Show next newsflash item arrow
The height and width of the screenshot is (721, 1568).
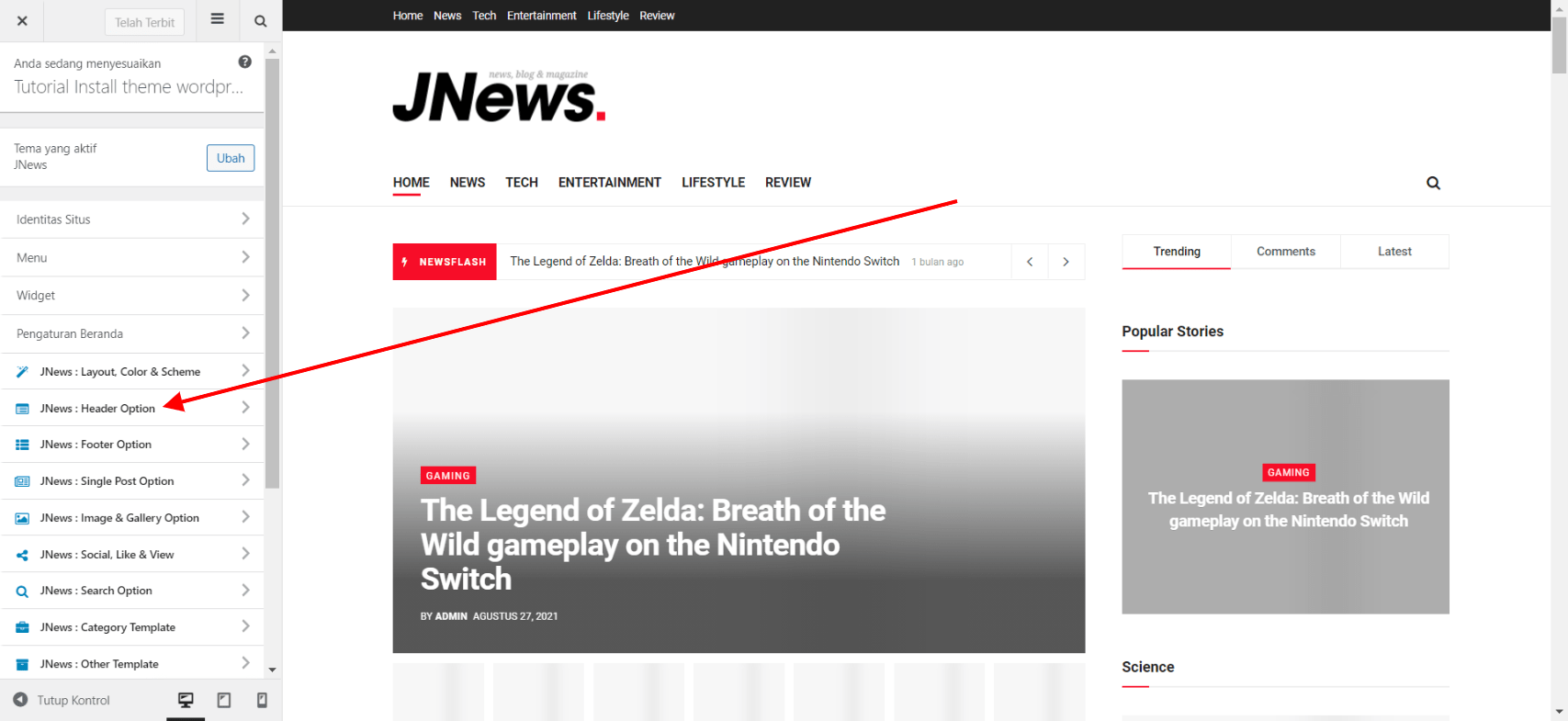tap(1066, 262)
